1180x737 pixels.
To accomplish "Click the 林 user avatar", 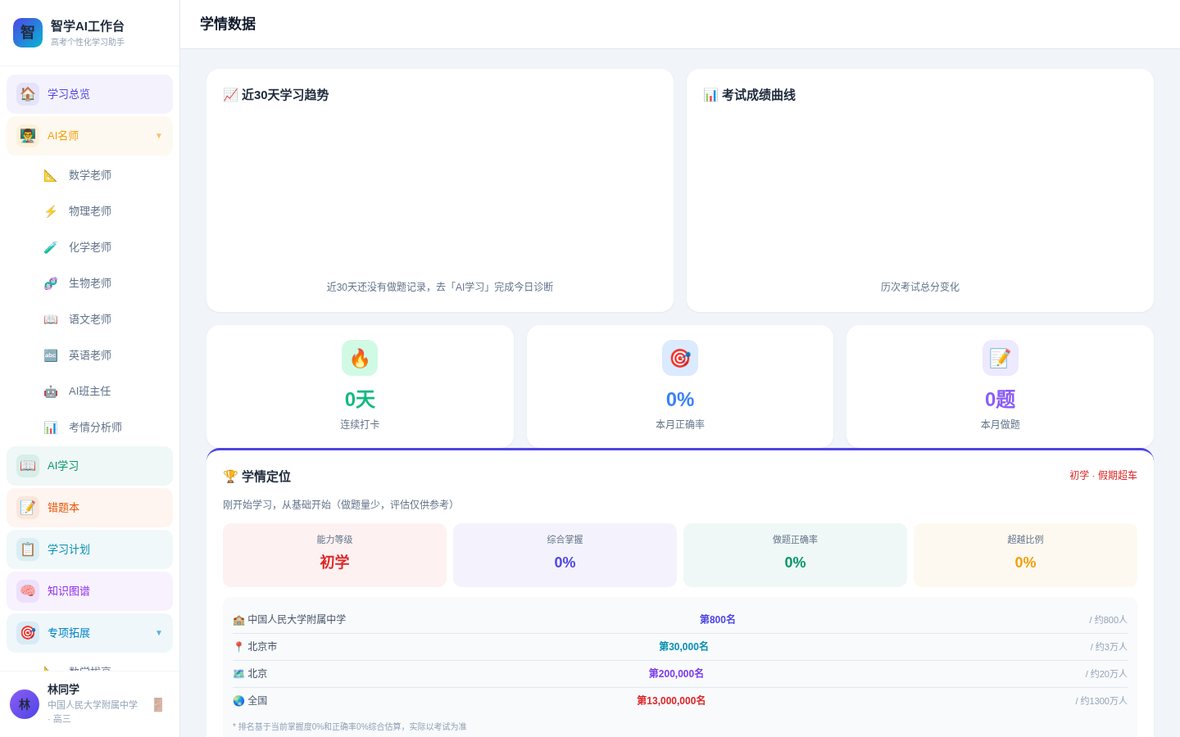I will point(24,705).
